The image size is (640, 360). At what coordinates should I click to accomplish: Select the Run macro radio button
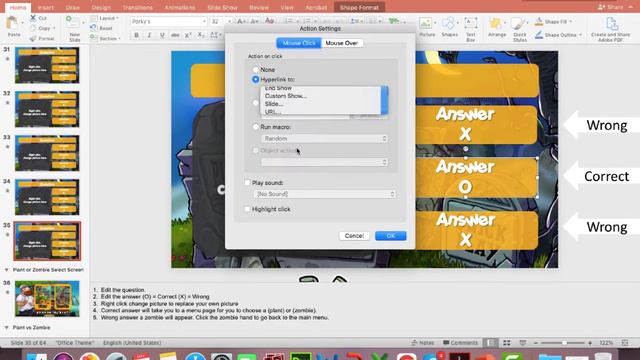coord(256,127)
